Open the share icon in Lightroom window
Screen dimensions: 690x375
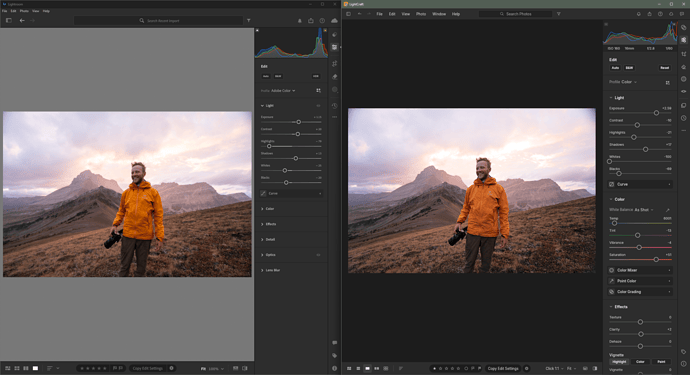[x=311, y=21]
